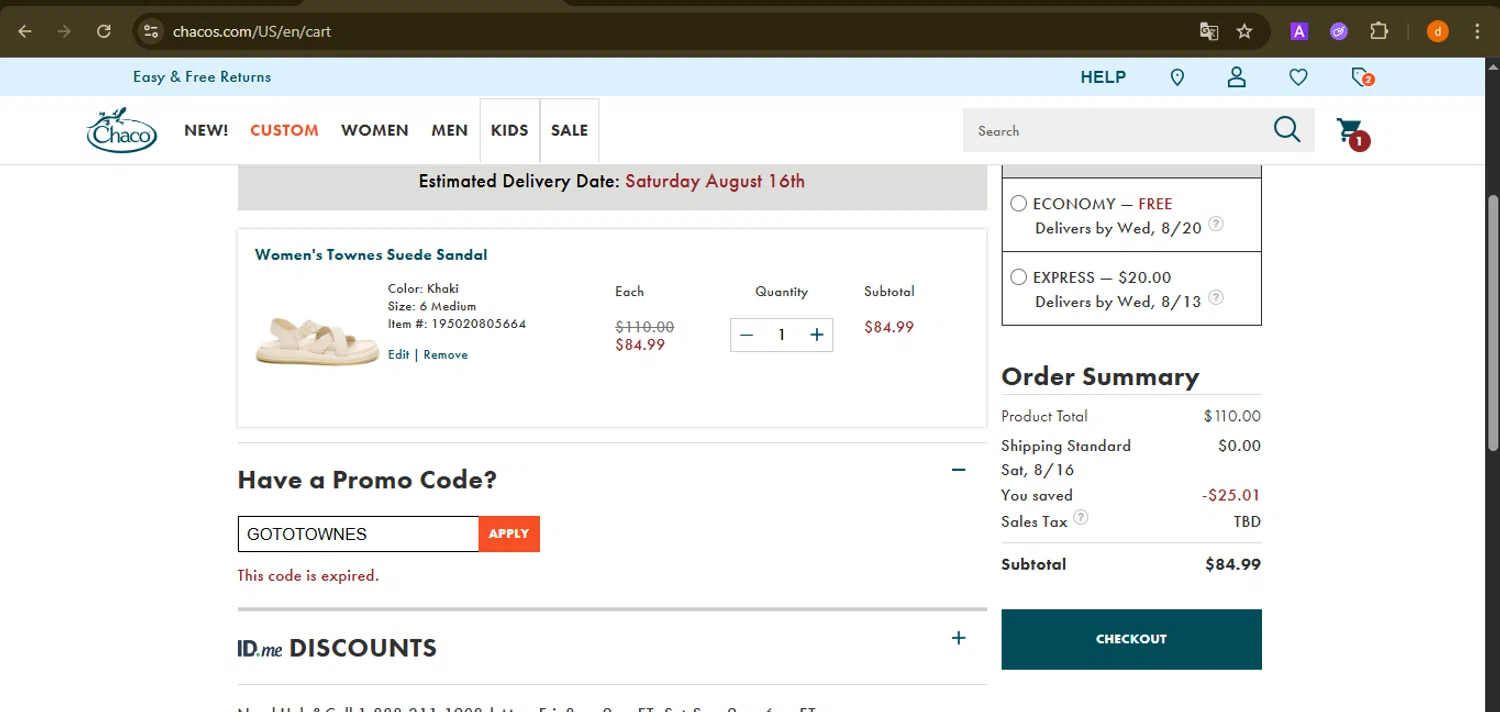
Task: Select the ECONOMY free shipping option
Action: pos(1018,203)
